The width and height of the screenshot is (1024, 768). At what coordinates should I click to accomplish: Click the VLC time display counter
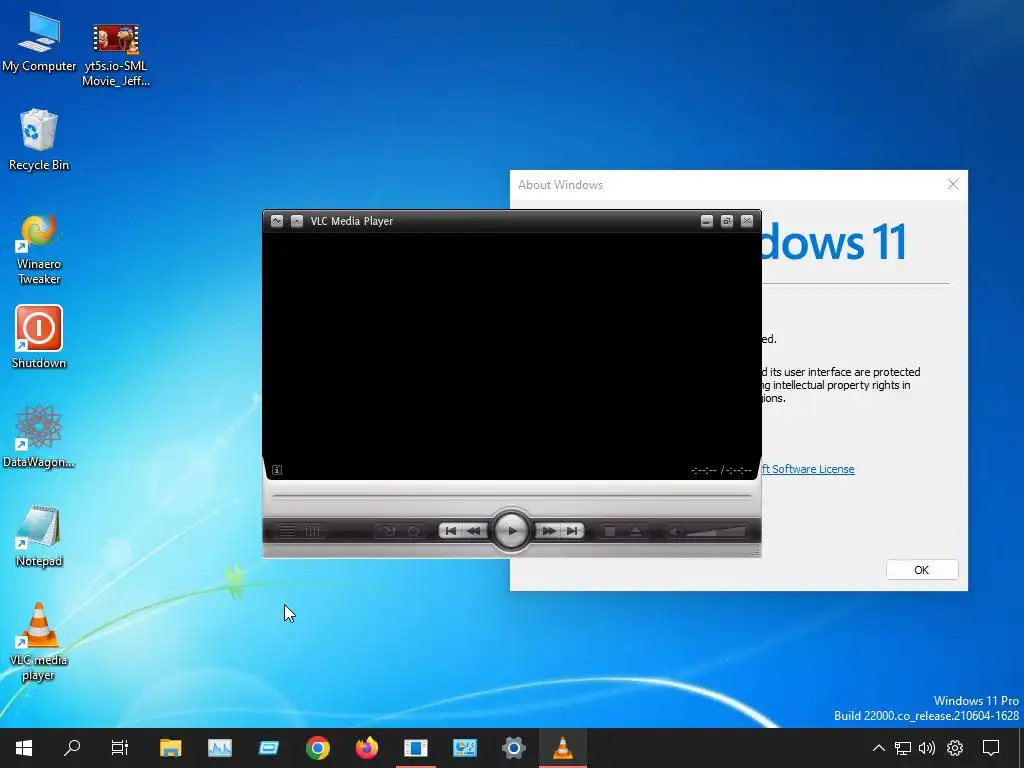(x=721, y=470)
